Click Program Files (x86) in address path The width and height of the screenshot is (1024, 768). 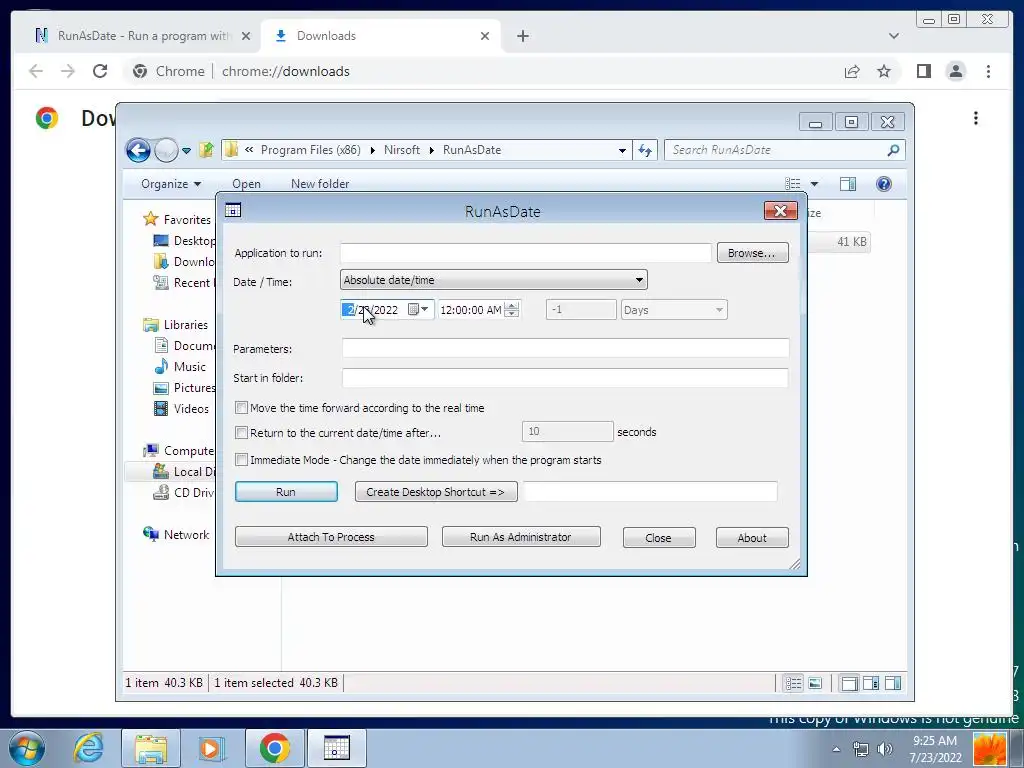coord(310,150)
